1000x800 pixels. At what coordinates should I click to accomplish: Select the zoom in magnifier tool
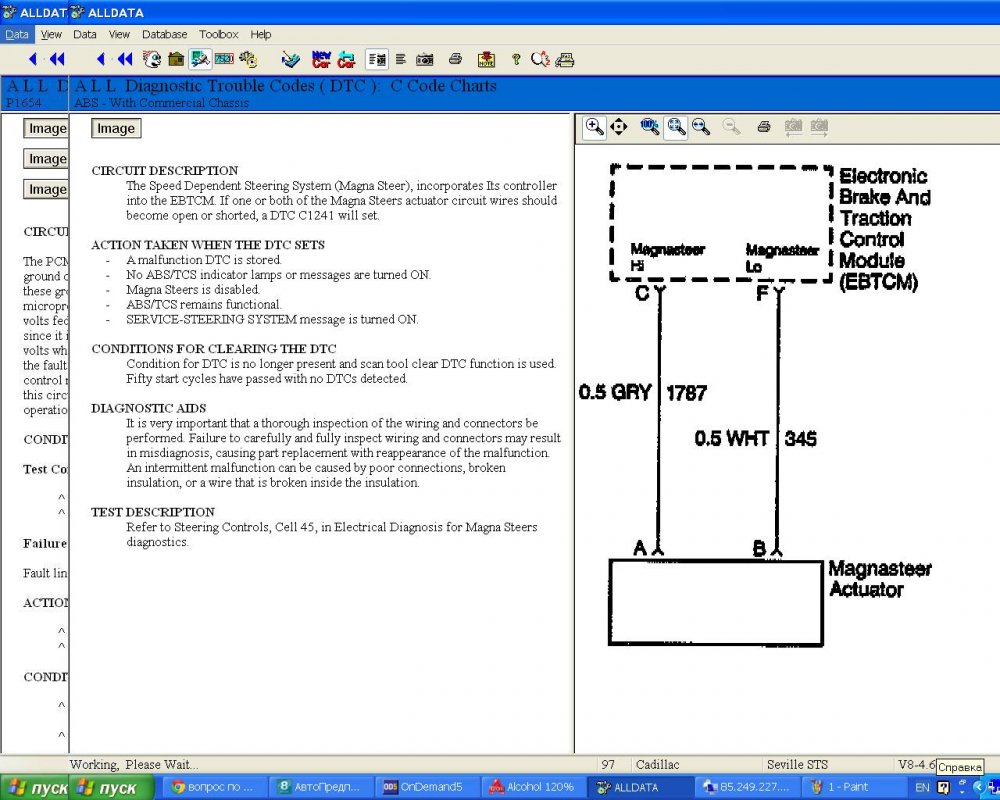pos(594,127)
